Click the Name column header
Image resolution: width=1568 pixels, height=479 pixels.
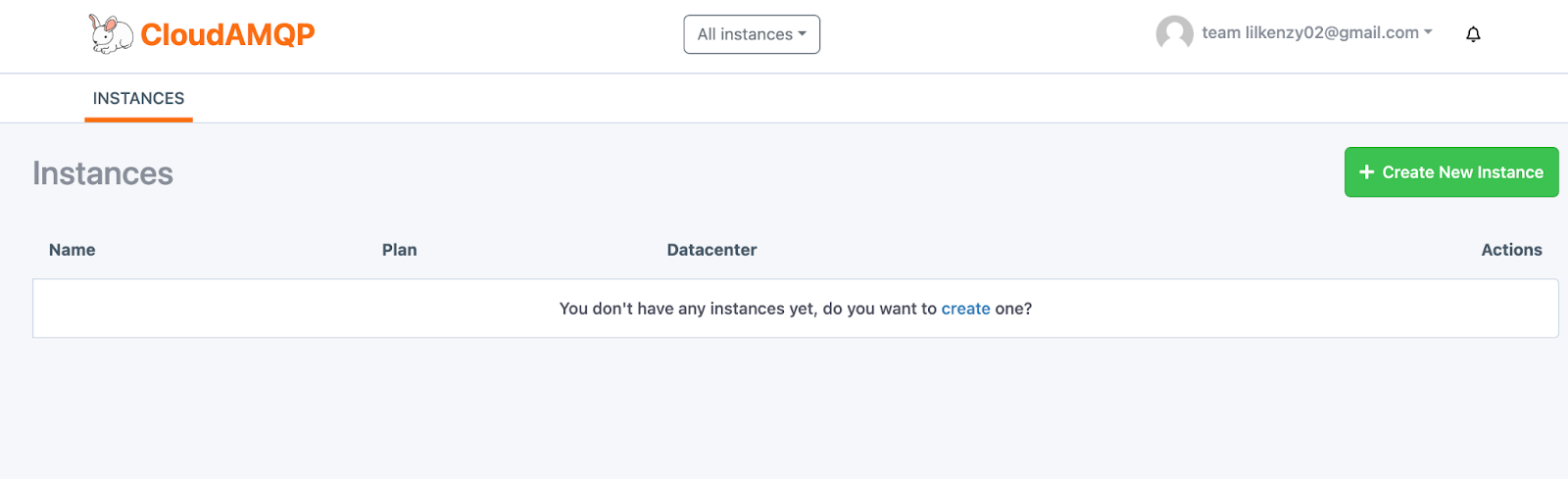click(73, 250)
